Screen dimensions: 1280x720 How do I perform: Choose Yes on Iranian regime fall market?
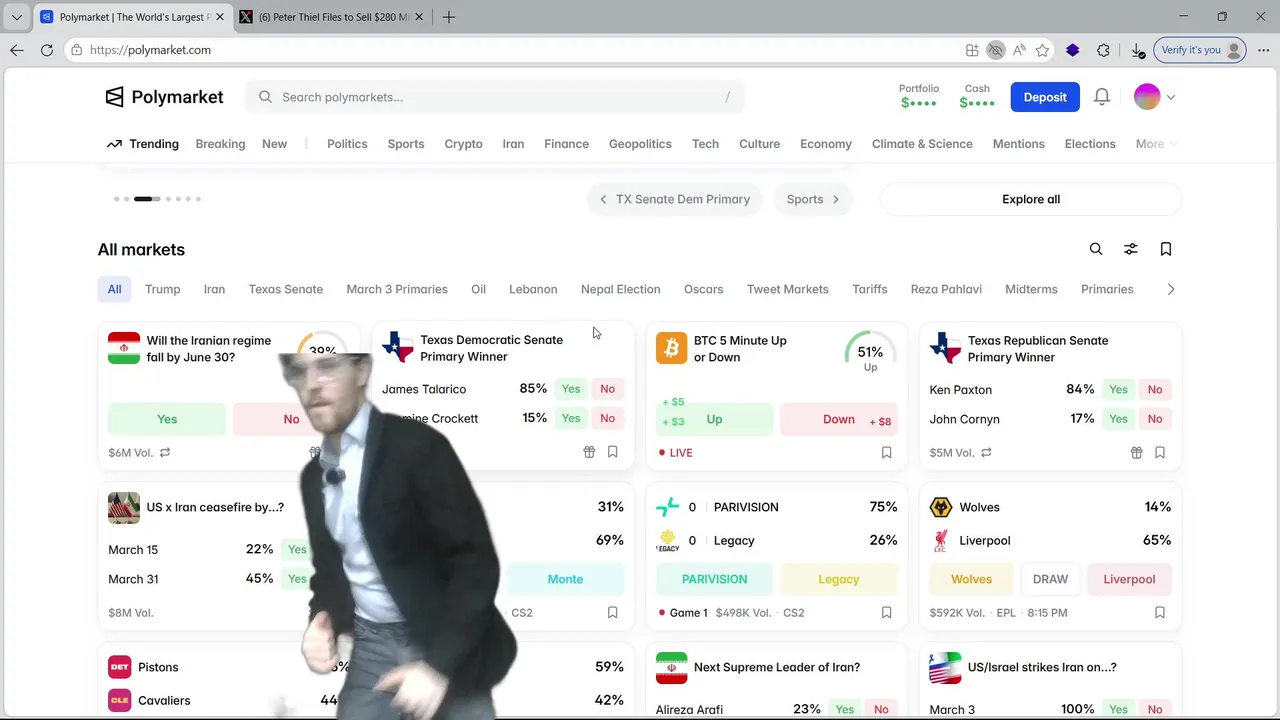167,419
